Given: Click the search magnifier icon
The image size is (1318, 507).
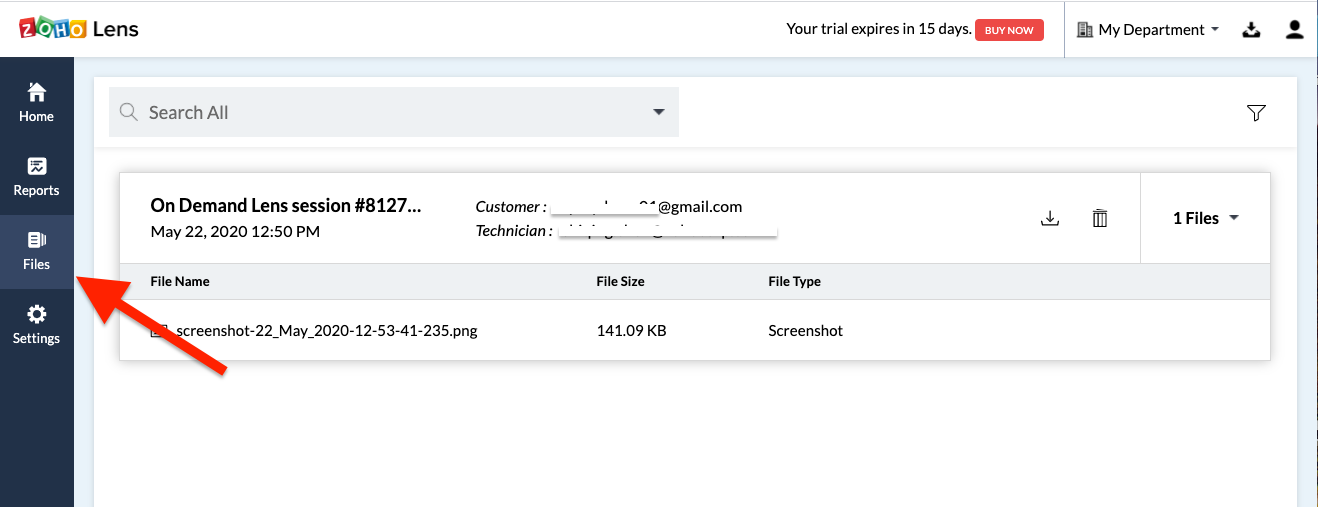Looking at the screenshot, I should 128,112.
